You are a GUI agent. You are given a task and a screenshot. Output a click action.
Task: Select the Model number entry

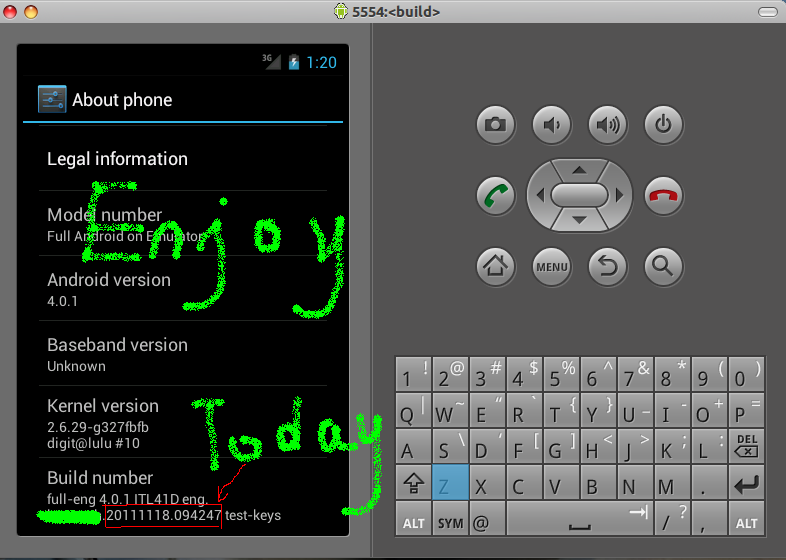(x=183, y=224)
